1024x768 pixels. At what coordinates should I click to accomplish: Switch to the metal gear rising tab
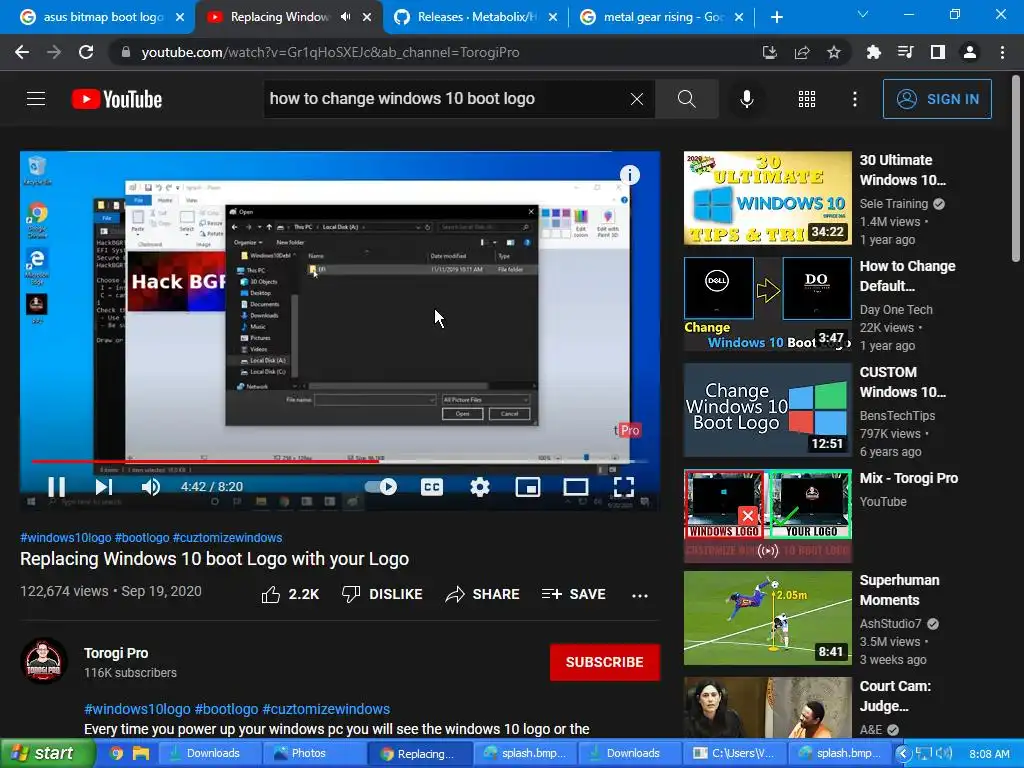663,17
